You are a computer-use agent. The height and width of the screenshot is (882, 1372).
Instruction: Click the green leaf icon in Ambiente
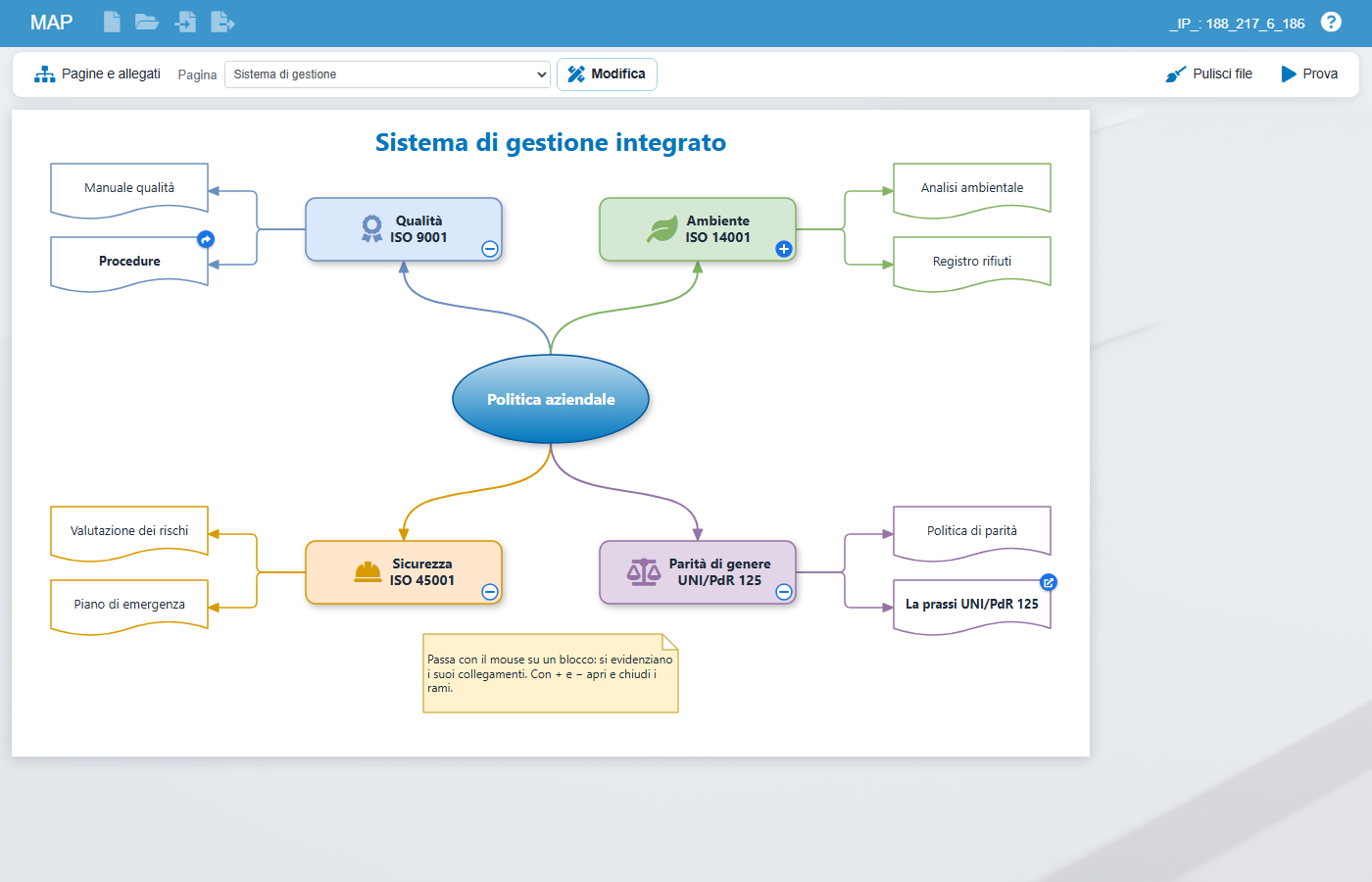click(662, 229)
